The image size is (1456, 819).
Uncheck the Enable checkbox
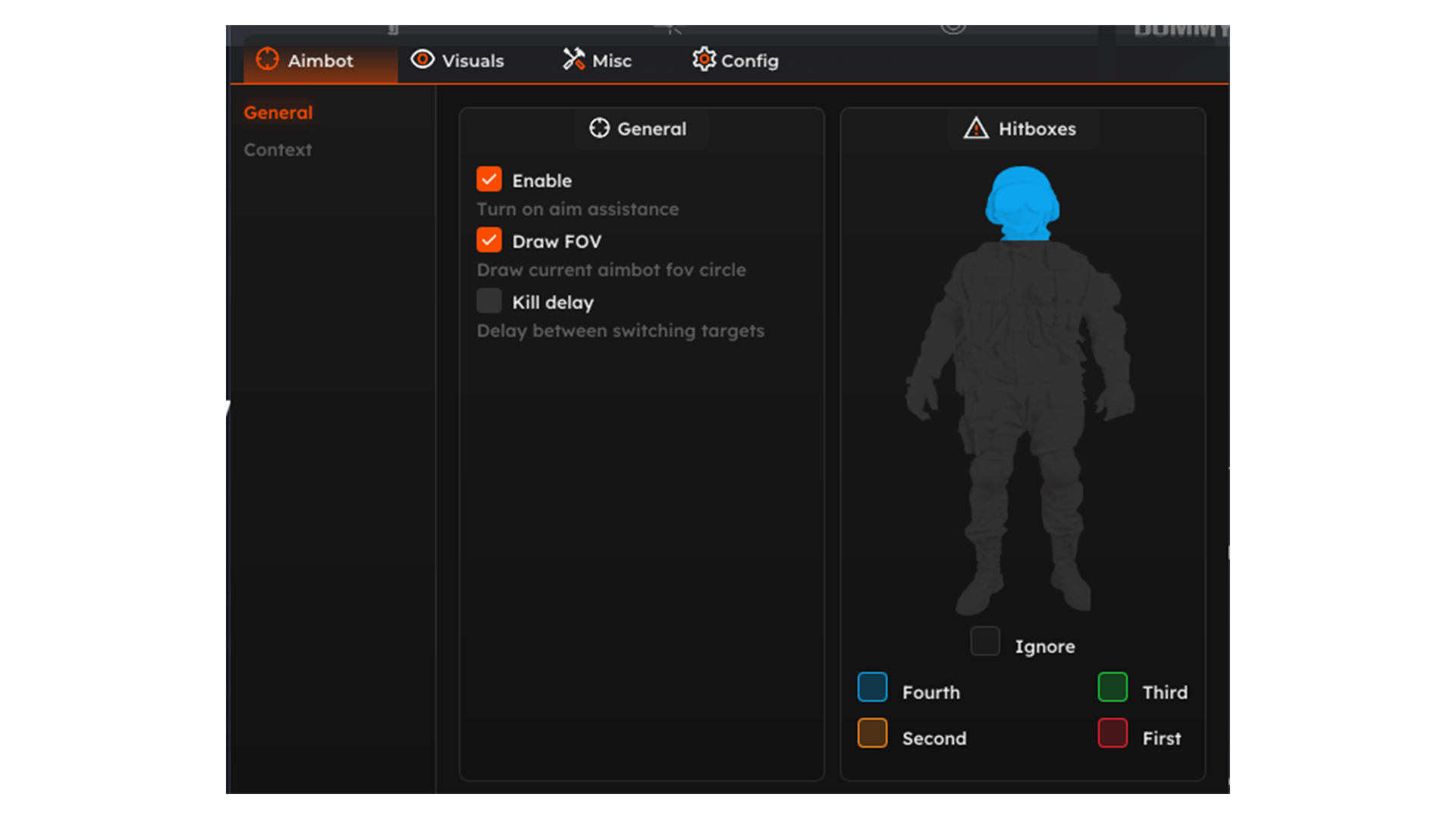click(489, 180)
